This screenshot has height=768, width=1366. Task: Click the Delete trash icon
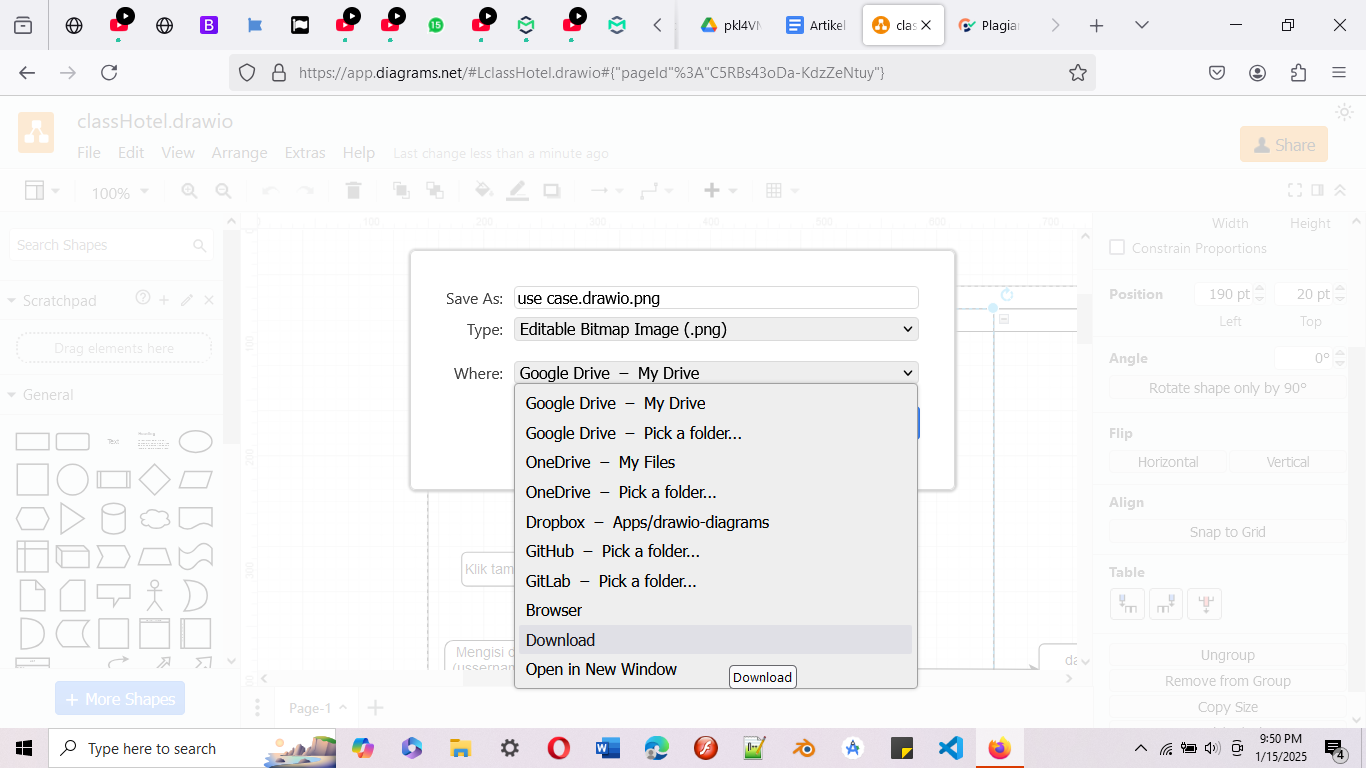coord(353,190)
